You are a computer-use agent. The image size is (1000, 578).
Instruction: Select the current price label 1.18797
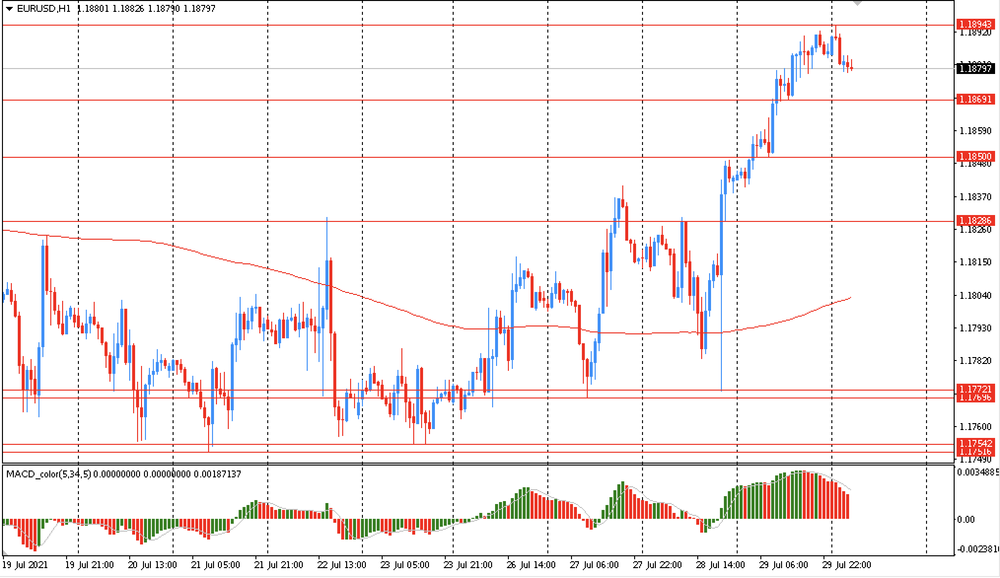[975, 68]
